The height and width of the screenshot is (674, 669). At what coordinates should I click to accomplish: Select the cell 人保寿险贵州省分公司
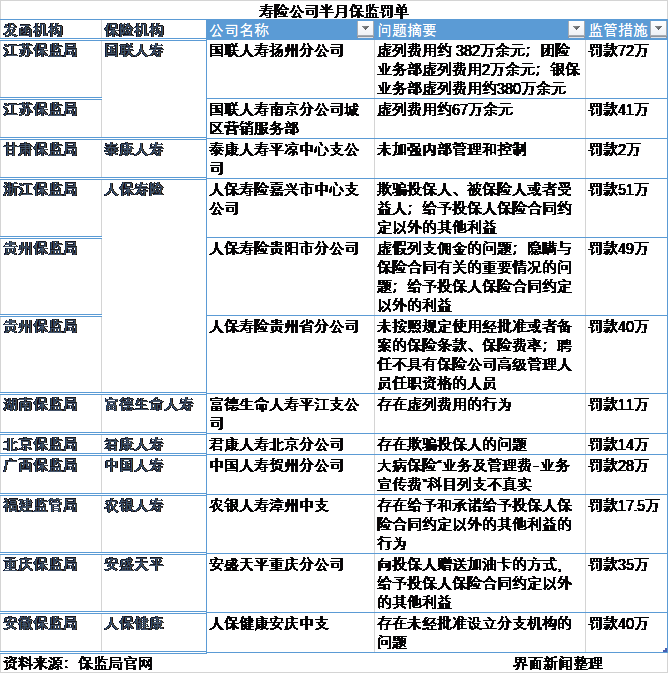290,354
